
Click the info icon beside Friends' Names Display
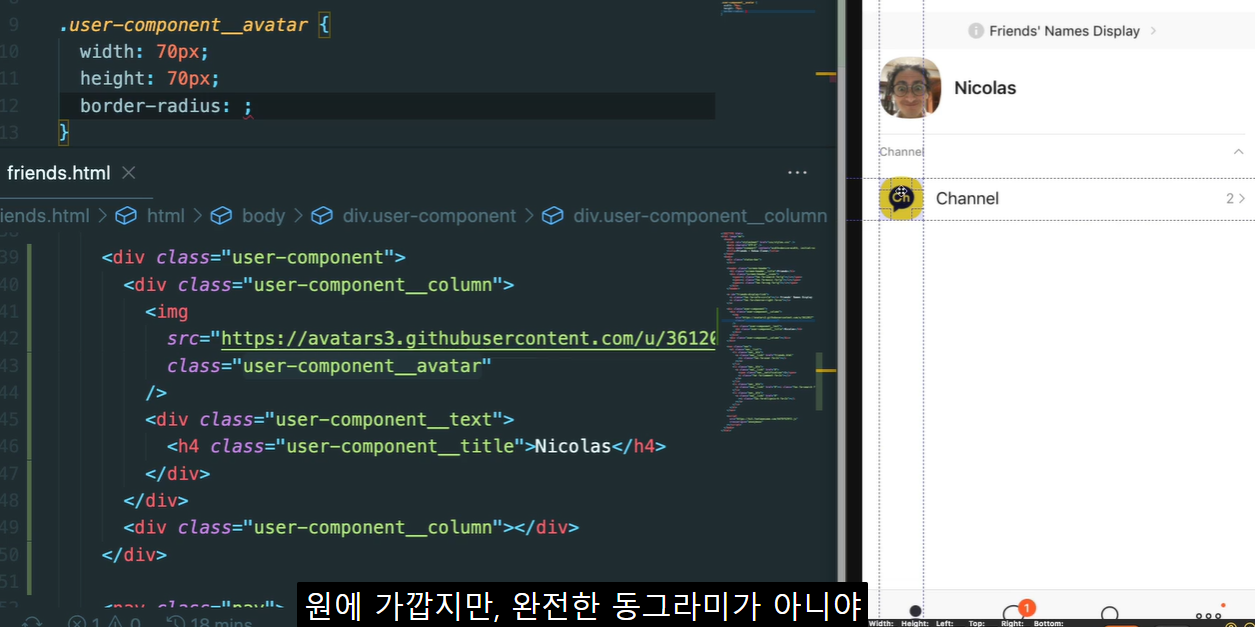pos(976,31)
